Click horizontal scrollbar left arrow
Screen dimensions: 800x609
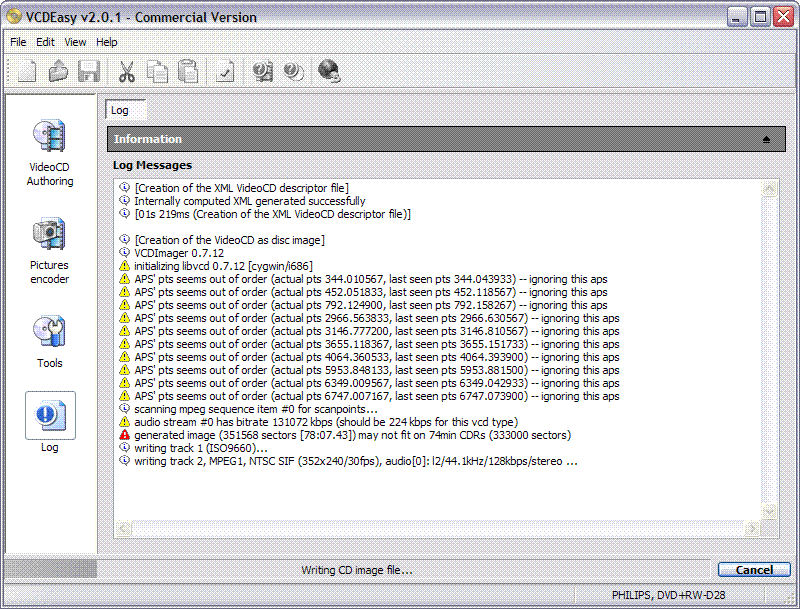(123, 528)
